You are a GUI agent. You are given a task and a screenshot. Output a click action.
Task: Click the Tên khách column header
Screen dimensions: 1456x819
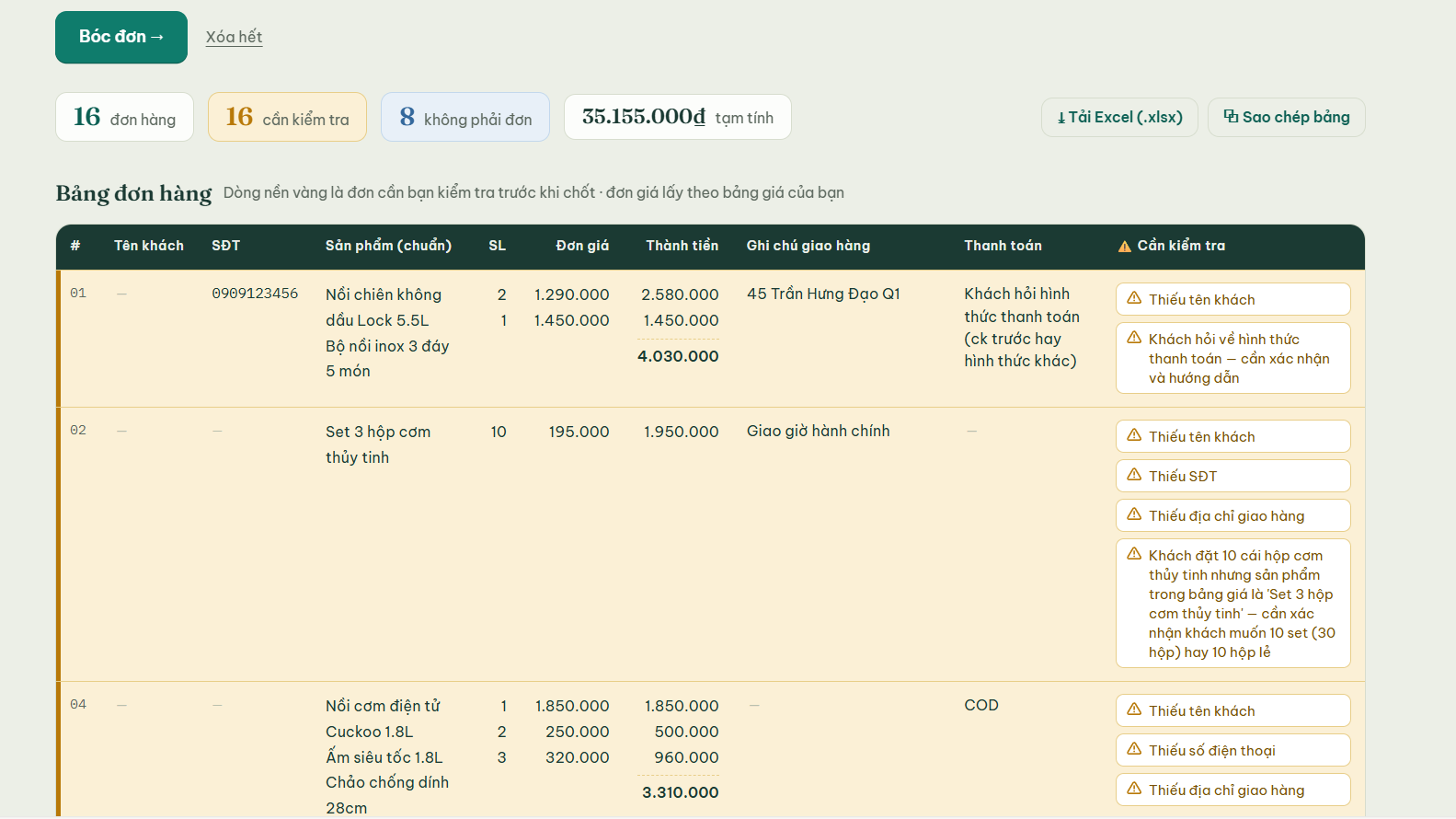(149, 246)
